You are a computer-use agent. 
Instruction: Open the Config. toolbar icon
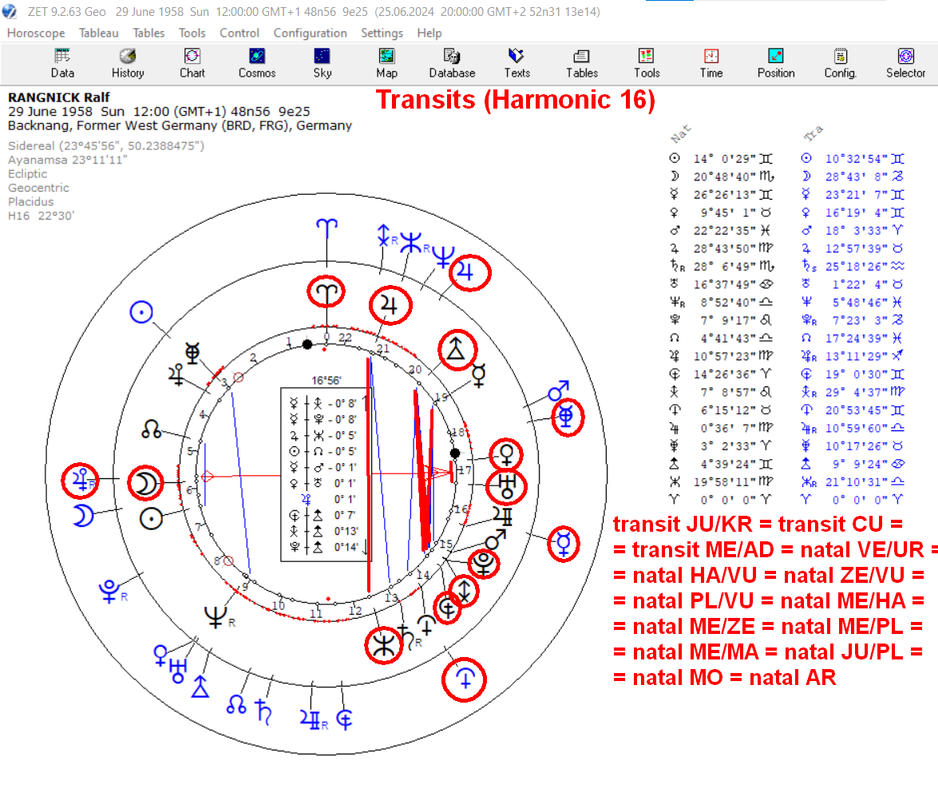tap(840, 63)
